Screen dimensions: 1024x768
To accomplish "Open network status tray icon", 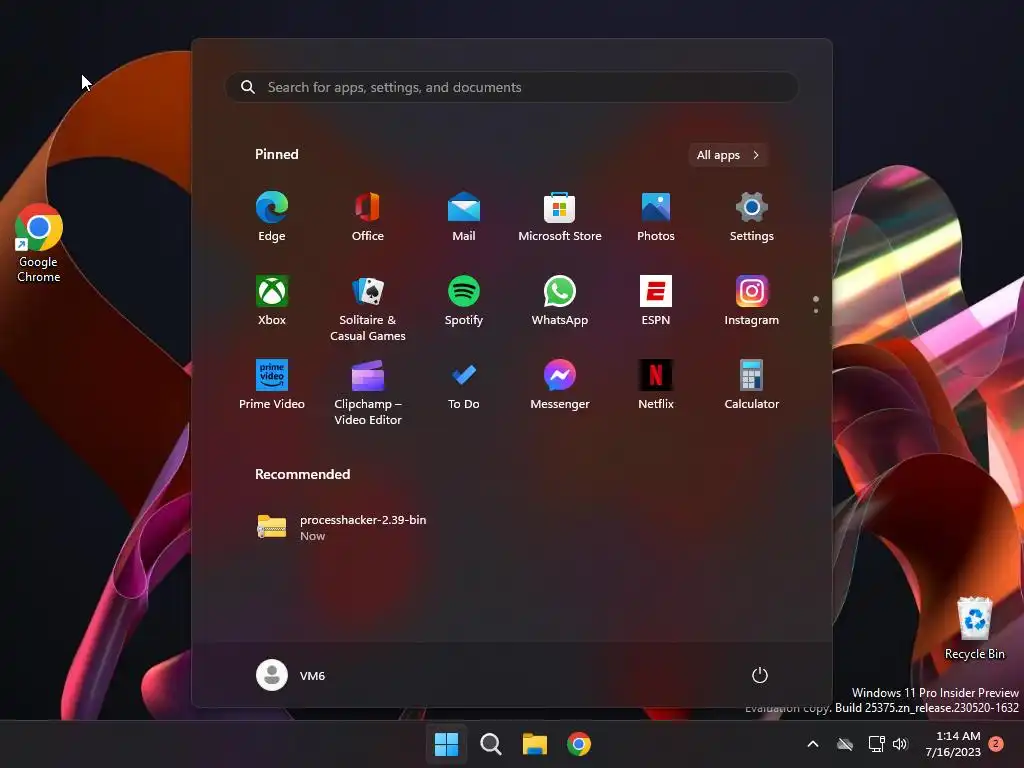I will coord(876,744).
